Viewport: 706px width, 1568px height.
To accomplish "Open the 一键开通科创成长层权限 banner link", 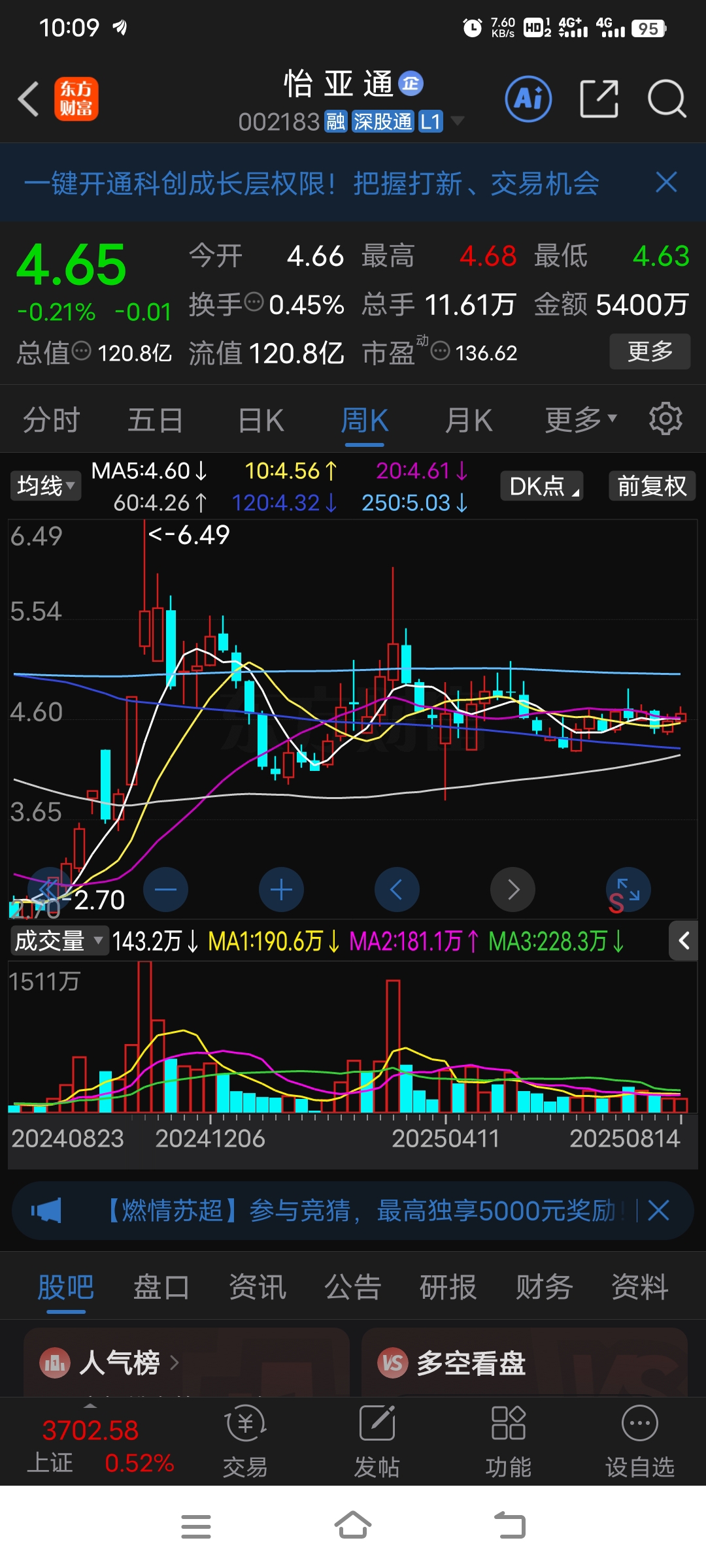I will pos(312,183).
